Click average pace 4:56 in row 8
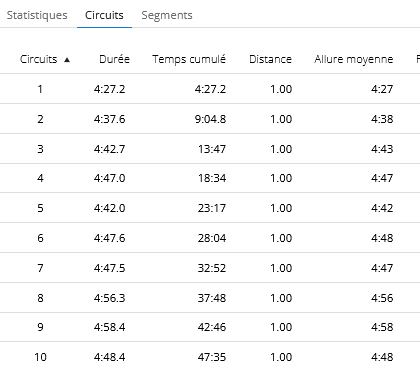This screenshot has height=371, width=420. click(382, 298)
